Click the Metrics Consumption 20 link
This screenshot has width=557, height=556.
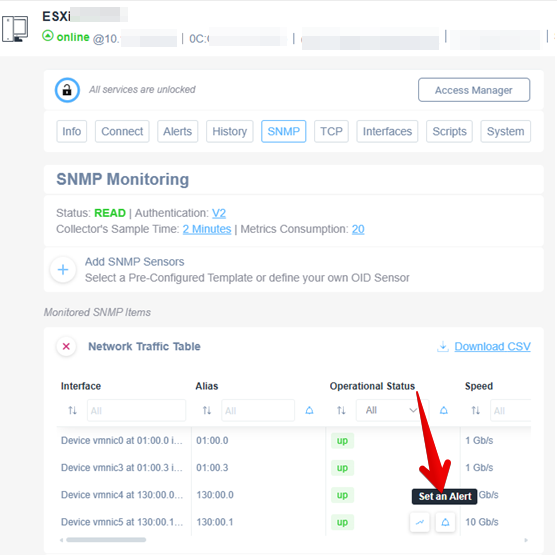(358, 229)
